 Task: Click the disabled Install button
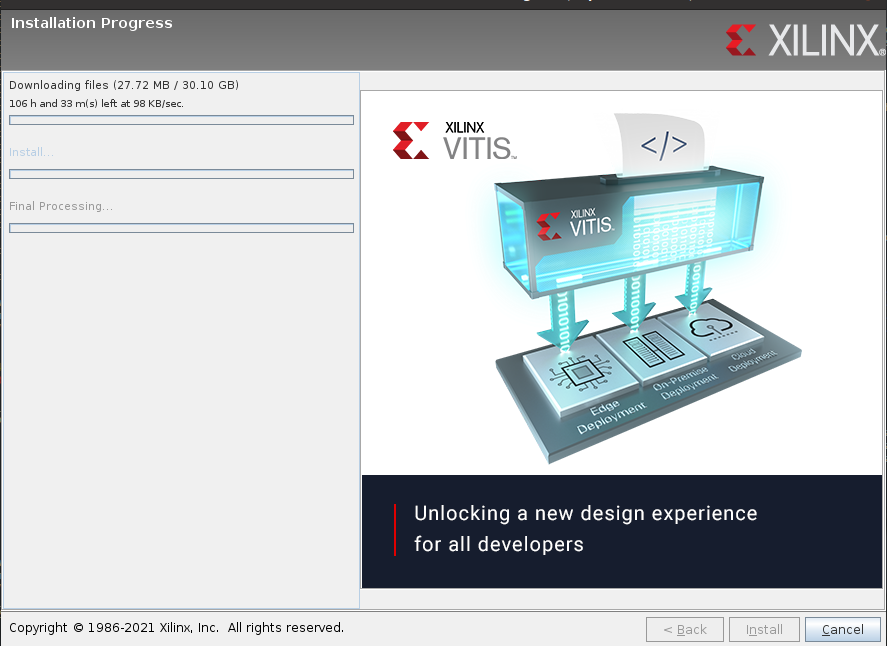click(x=764, y=629)
